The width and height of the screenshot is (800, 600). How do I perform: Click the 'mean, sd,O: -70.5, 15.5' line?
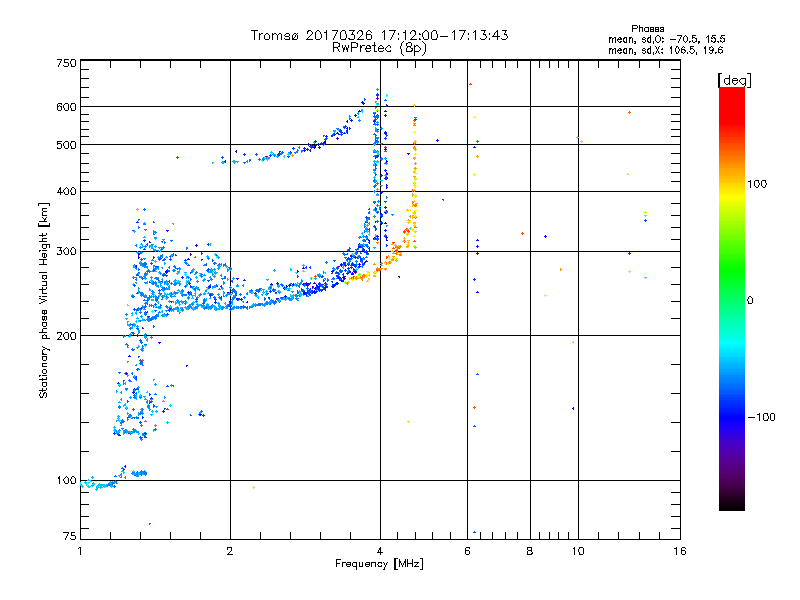click(666, 39)
